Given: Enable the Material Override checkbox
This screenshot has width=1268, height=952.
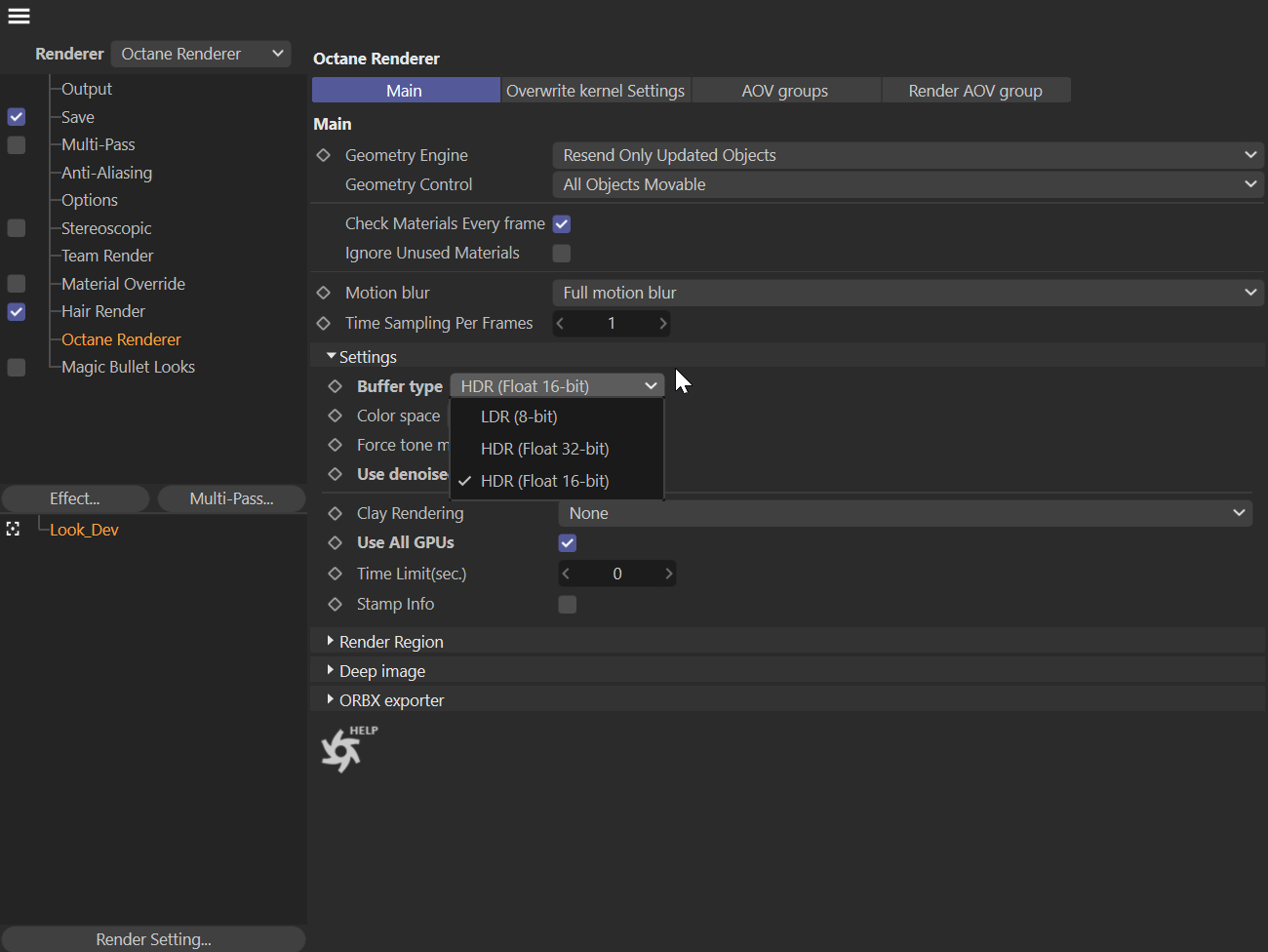Looking at the screenshot, I should tap(17, 284).
